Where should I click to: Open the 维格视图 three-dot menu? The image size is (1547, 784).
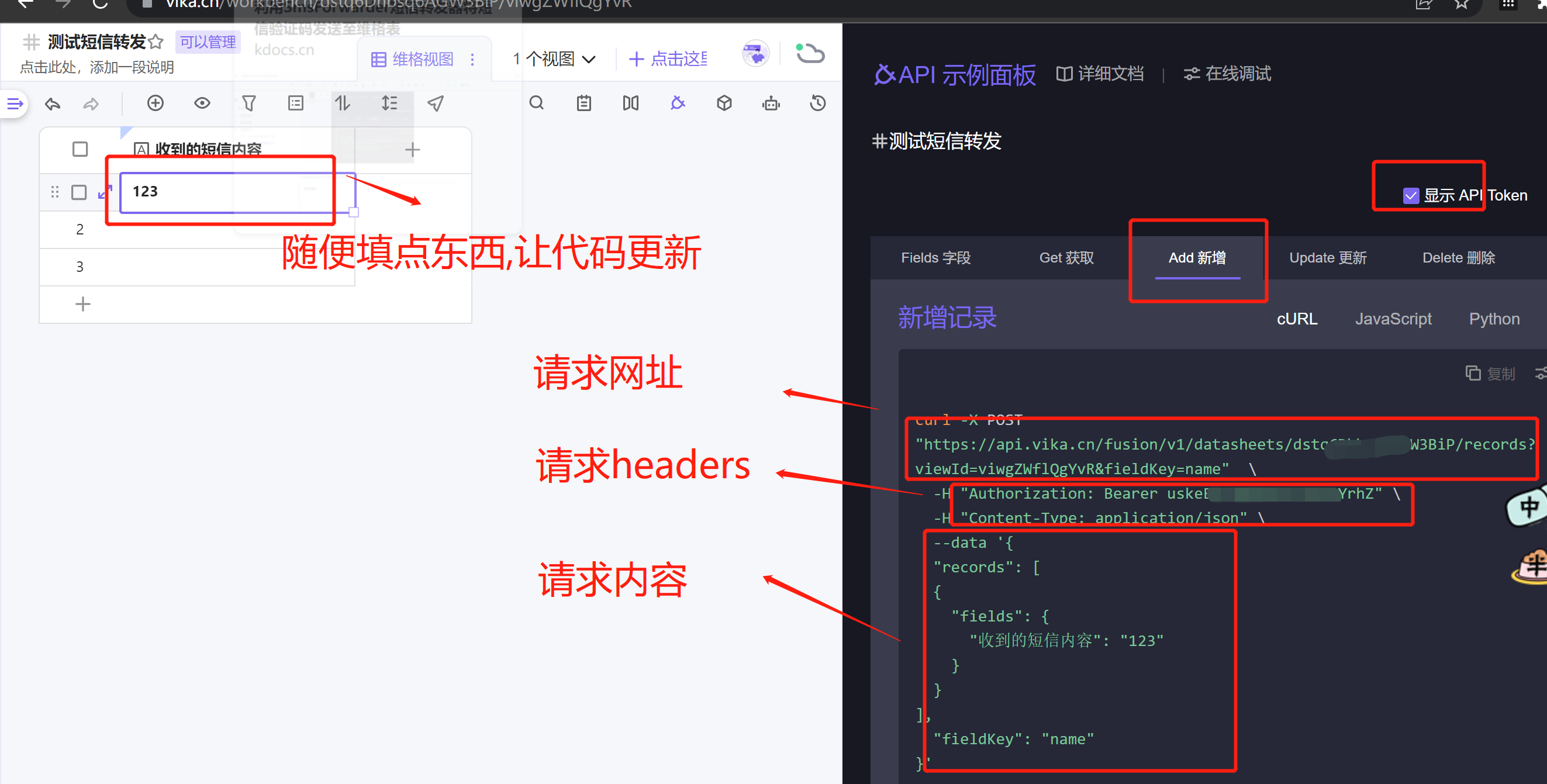[x=472, y=59]
